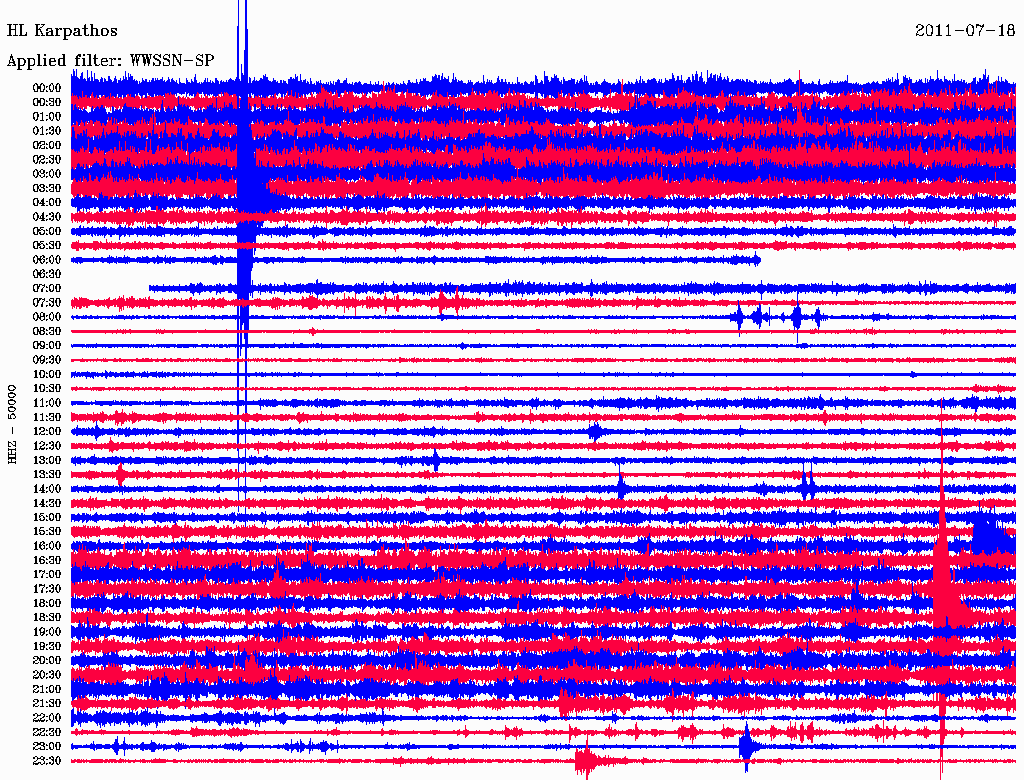The height and width of the screenshot is (780, 1024).
Task: Select the 04:00 time label
Action: pyautogui.click(x=47, y=203)
